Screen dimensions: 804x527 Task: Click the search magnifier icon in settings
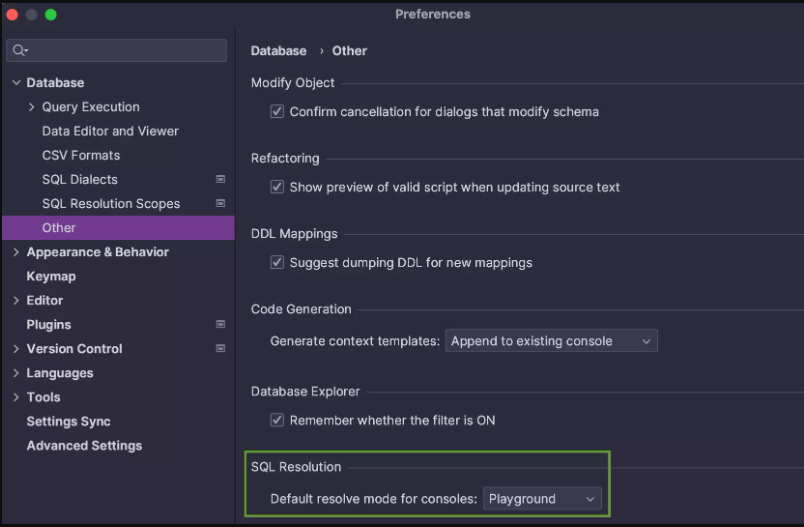pos(19,50)
